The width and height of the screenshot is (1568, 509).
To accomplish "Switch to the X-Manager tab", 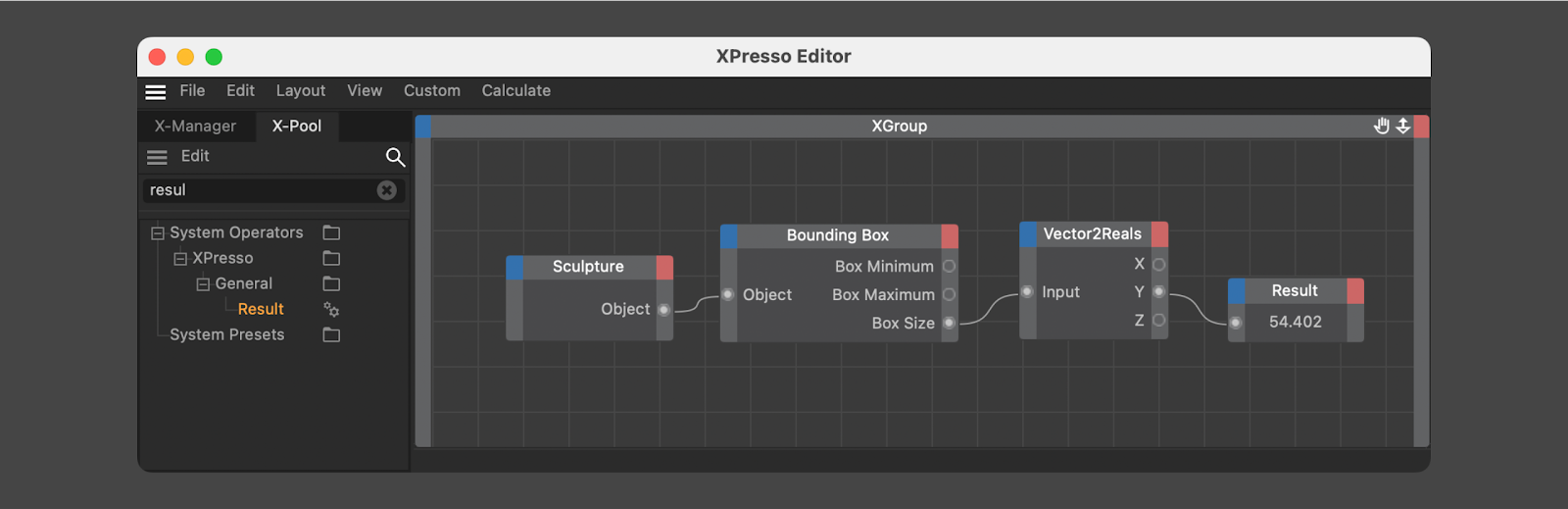I will (195, 126).
